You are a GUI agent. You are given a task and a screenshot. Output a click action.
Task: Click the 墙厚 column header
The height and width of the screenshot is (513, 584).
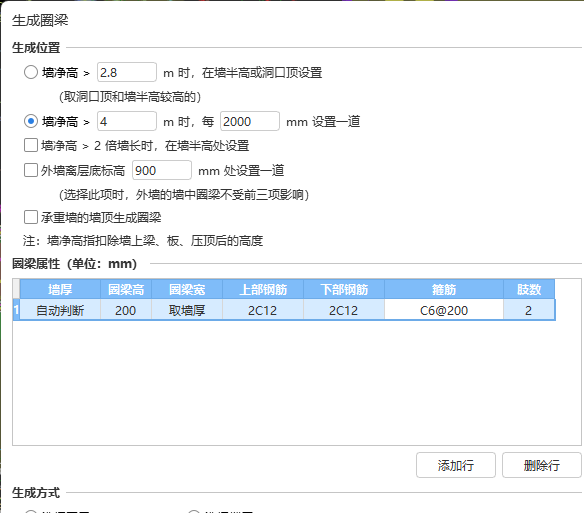[x=60, y=289]
